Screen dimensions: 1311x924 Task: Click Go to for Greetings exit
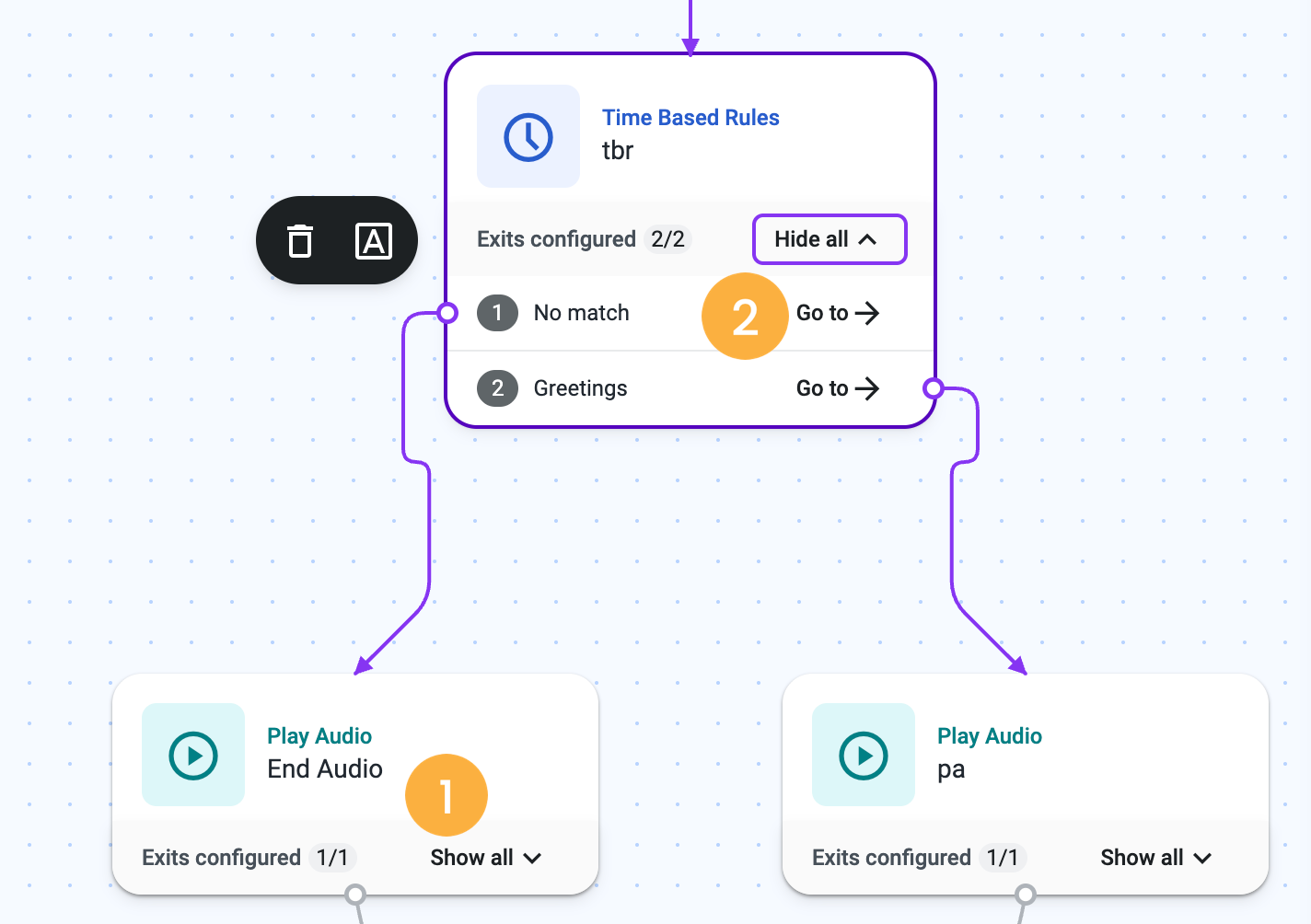pos(838,388)
